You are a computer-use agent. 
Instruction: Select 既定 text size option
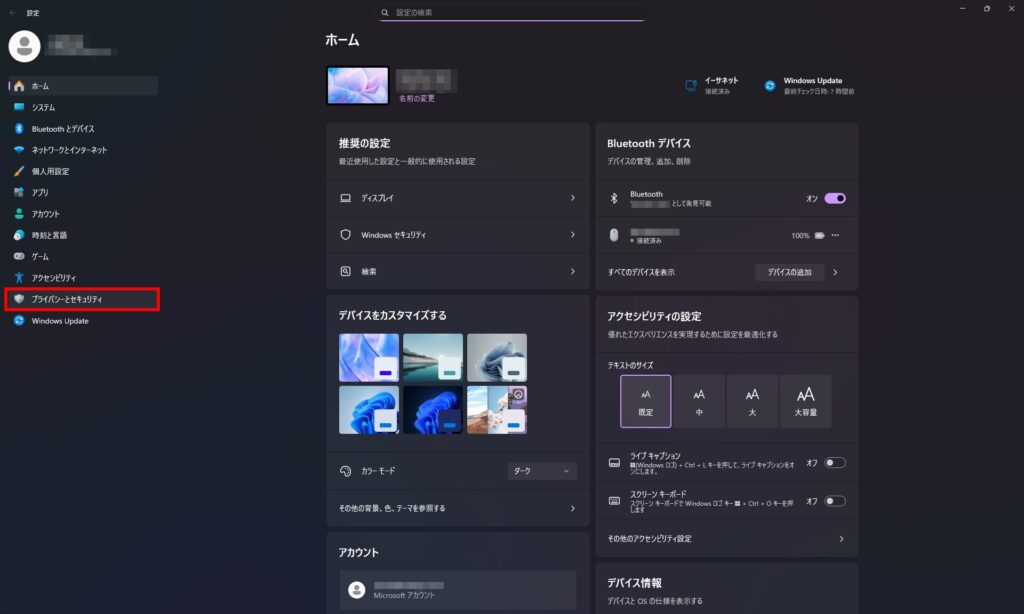pos(645,401)
